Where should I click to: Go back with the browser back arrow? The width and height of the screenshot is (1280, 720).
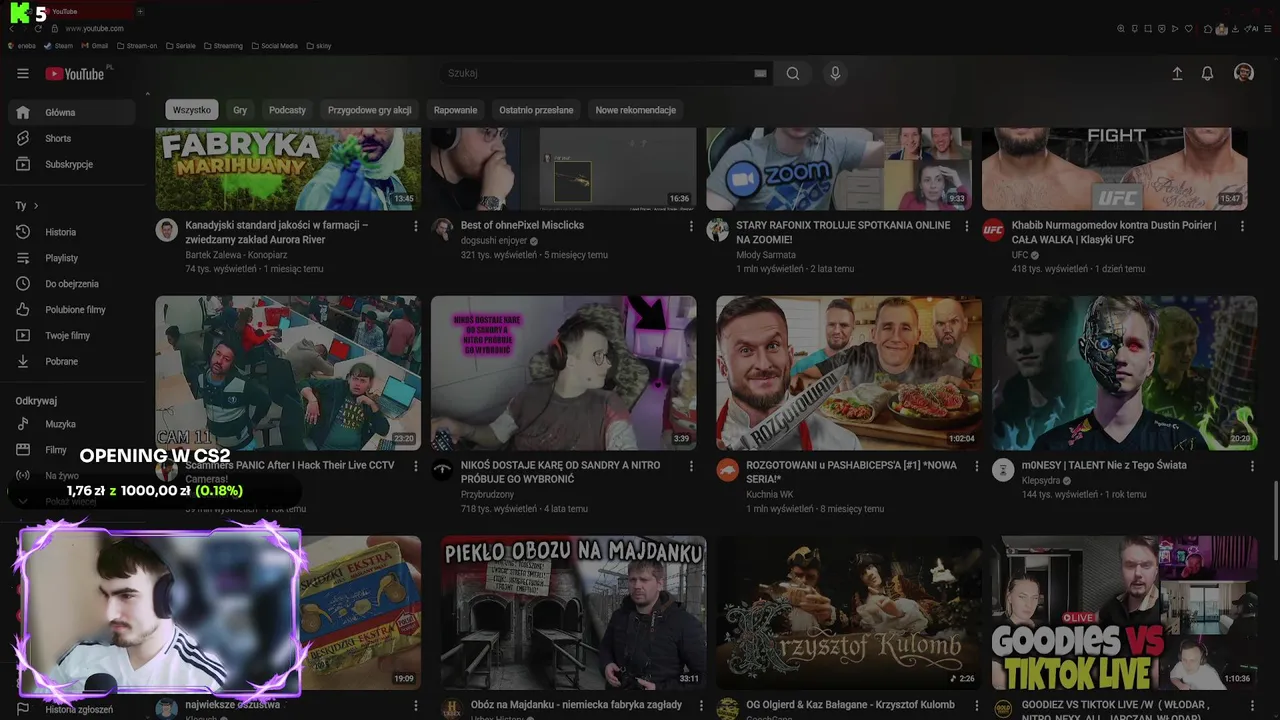pyautogui.click(x=11, y=28)
